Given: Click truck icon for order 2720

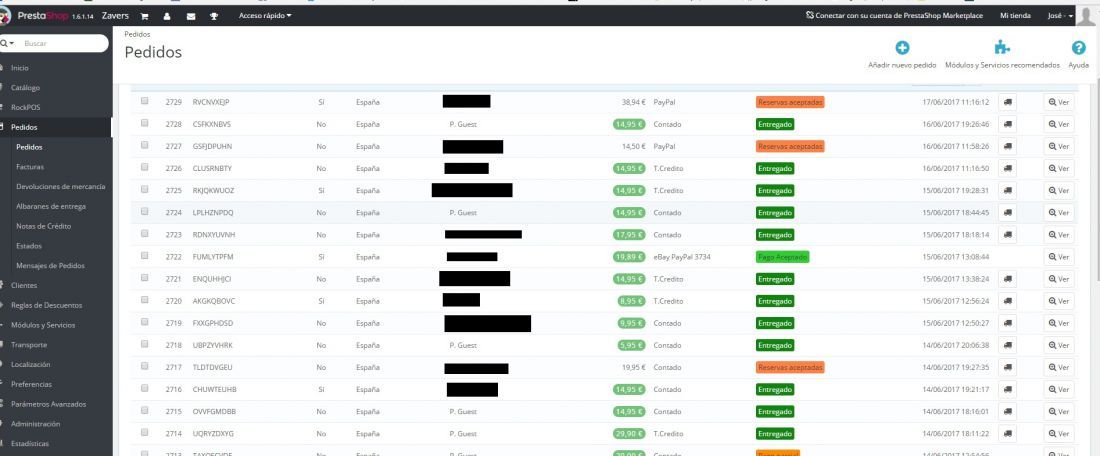Looking at the screenshot, I should tap(1007, 301).
